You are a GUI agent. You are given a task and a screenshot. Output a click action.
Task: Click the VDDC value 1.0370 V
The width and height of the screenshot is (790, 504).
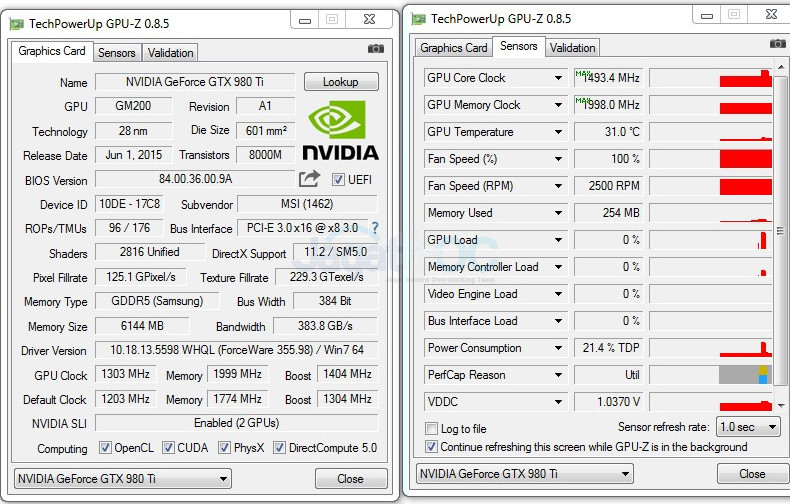coord(608,402)
